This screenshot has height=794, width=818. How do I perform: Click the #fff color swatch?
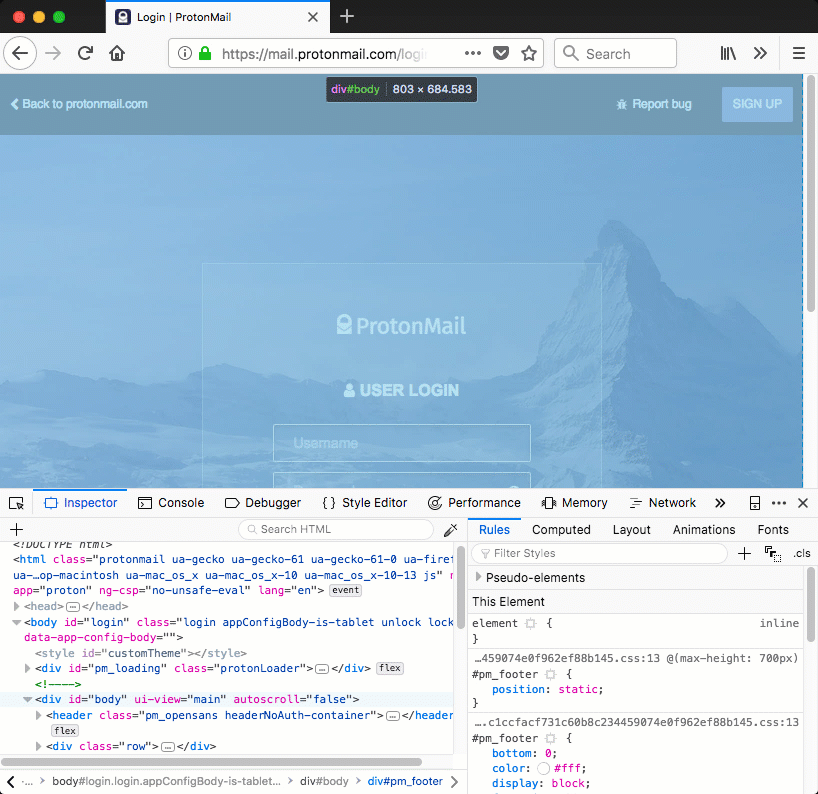(x=544, y=768)
